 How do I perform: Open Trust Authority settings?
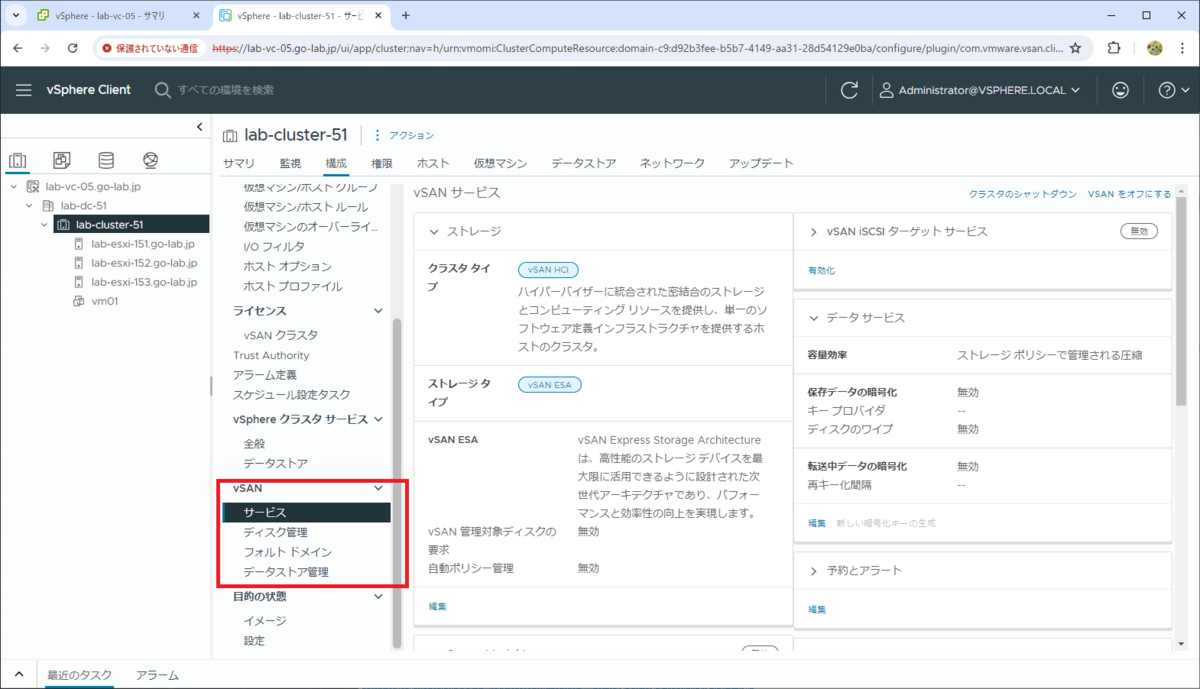271,355
